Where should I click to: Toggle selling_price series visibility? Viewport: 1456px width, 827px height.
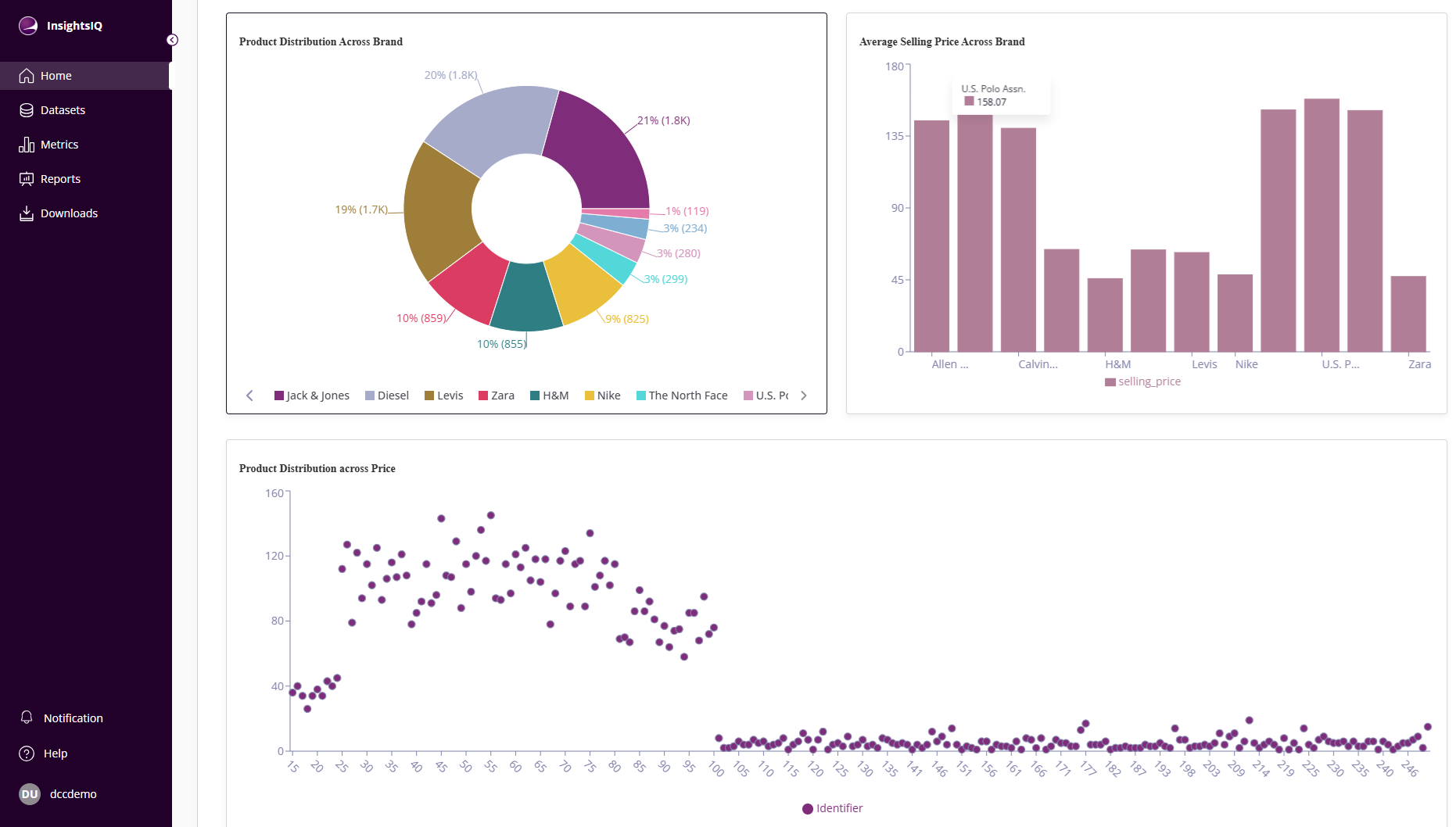[x=1143, y=381]
